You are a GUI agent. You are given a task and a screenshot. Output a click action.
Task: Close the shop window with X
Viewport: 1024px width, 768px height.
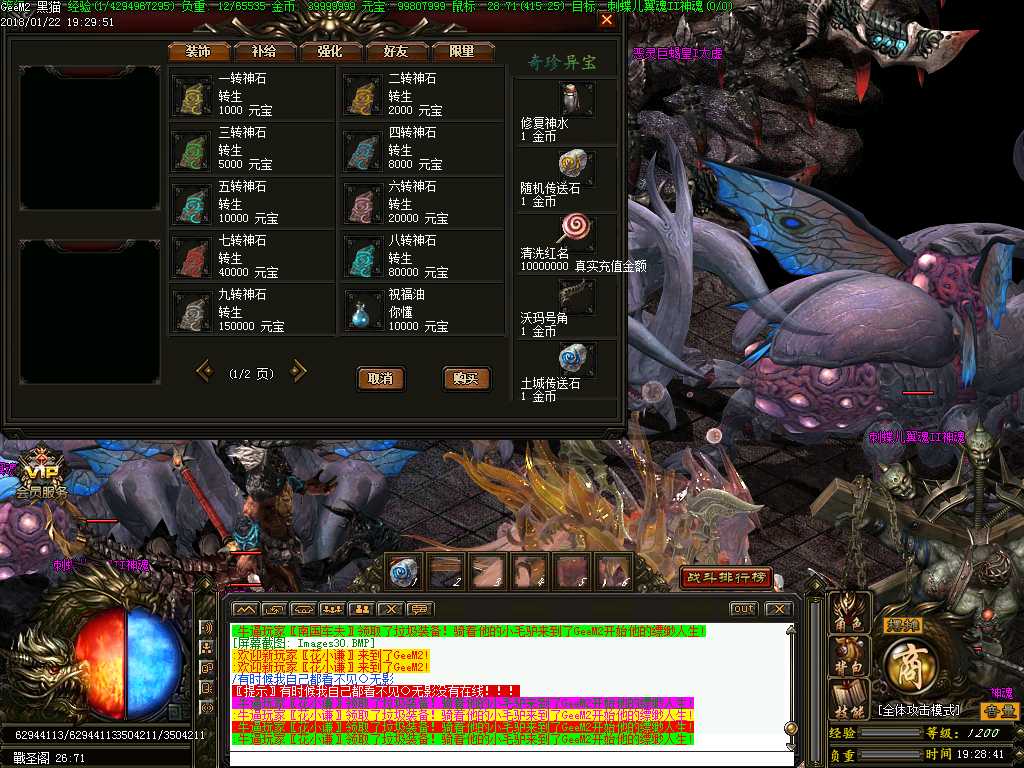[x=607, y=20]
